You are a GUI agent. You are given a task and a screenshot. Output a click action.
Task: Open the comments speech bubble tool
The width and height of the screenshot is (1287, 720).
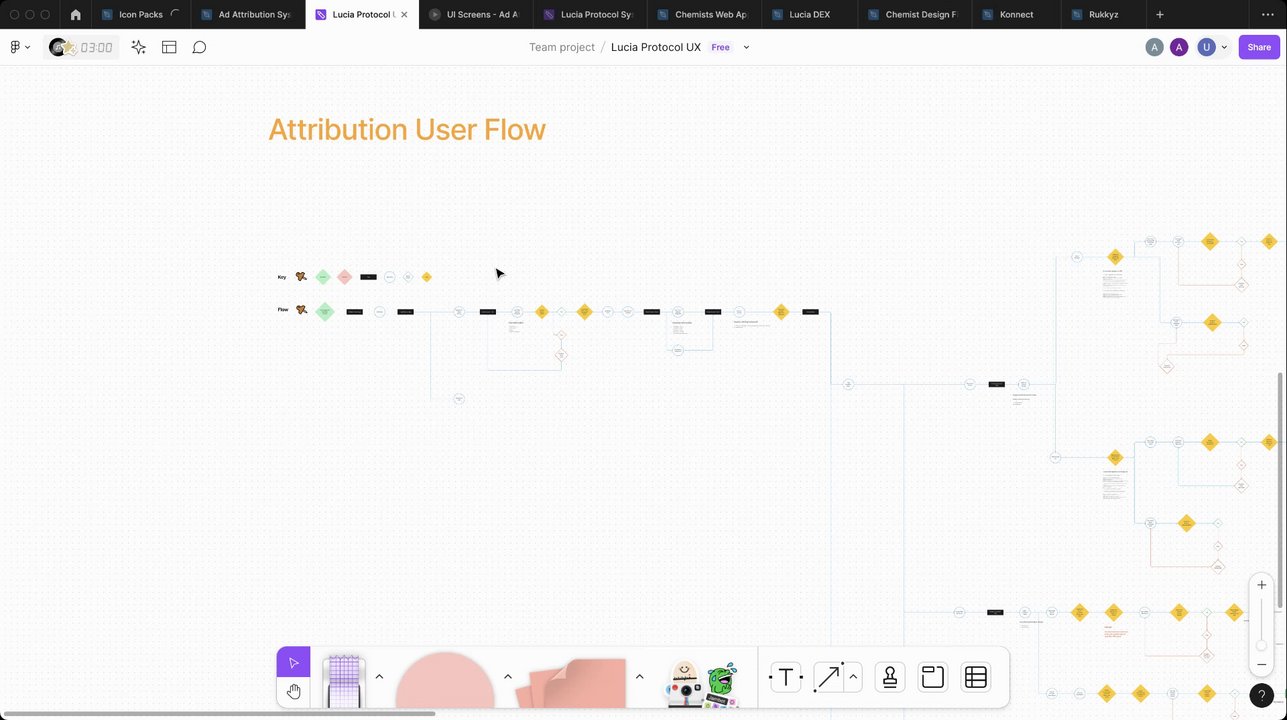tap(199, 47)
